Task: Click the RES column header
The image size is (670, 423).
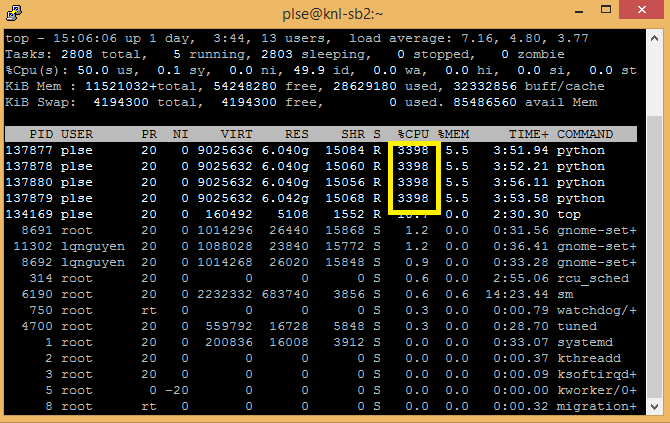Action: (x=297, y=134)
